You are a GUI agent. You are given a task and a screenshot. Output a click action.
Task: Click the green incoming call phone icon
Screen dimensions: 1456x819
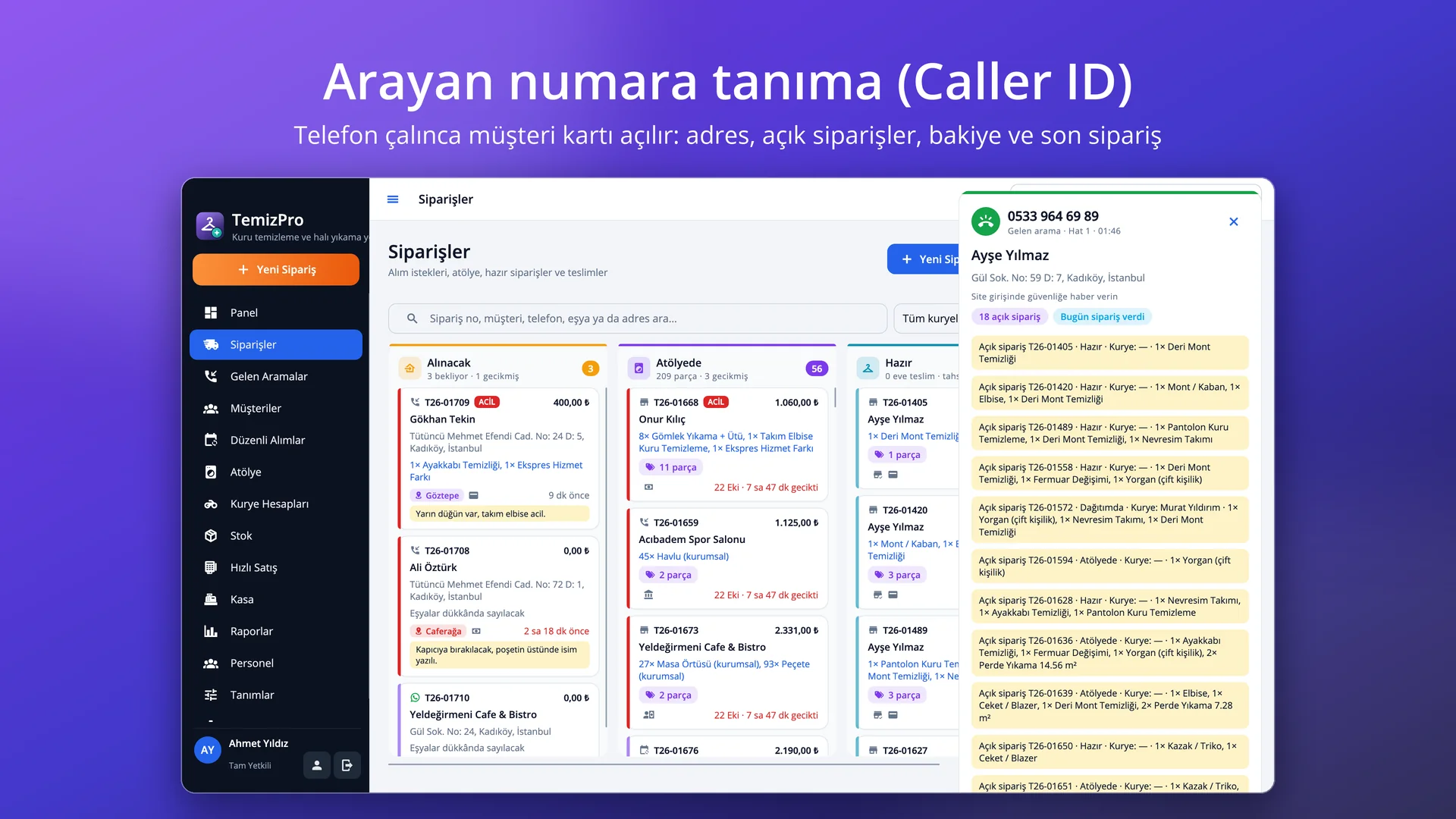[986, 222]
